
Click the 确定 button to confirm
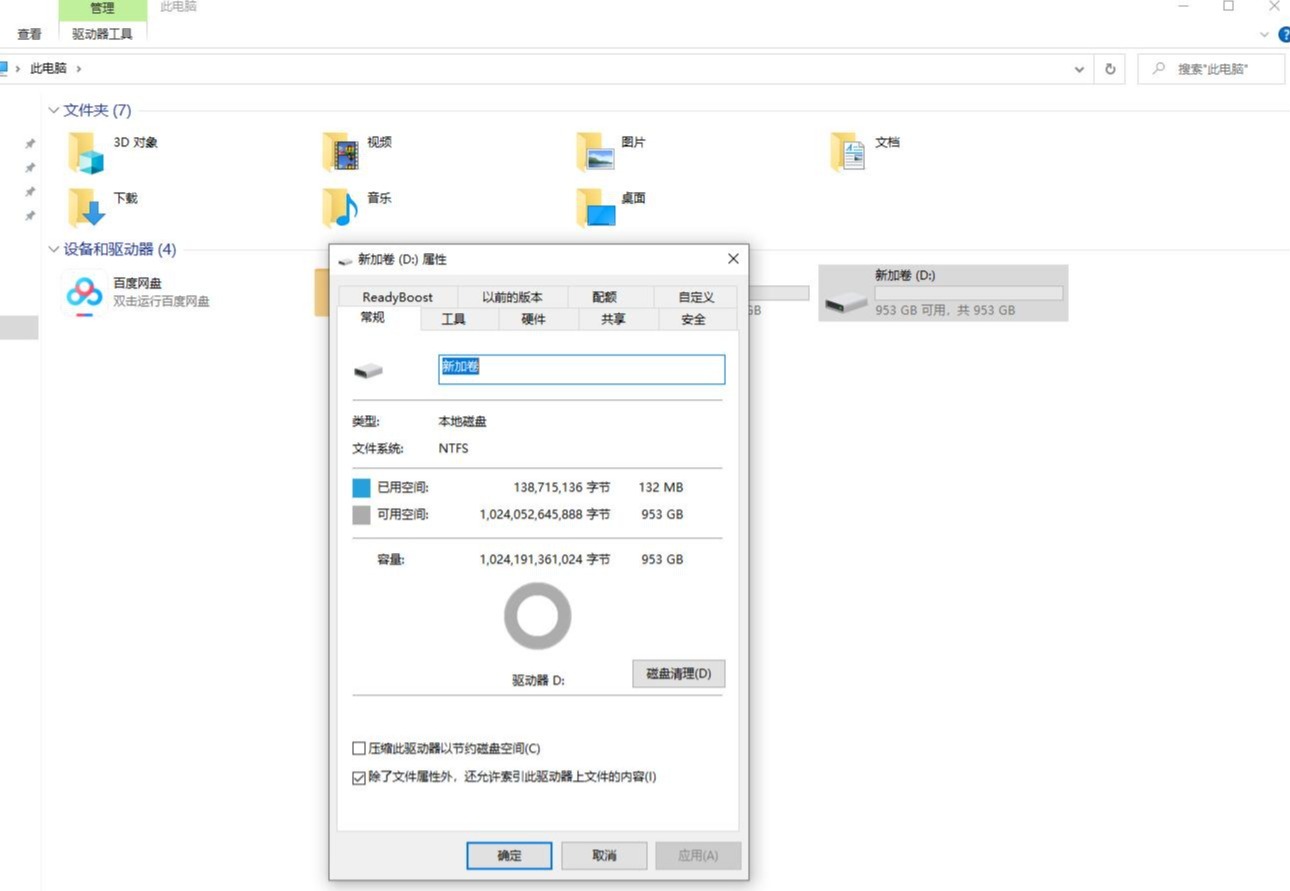[x=508, y=855]
